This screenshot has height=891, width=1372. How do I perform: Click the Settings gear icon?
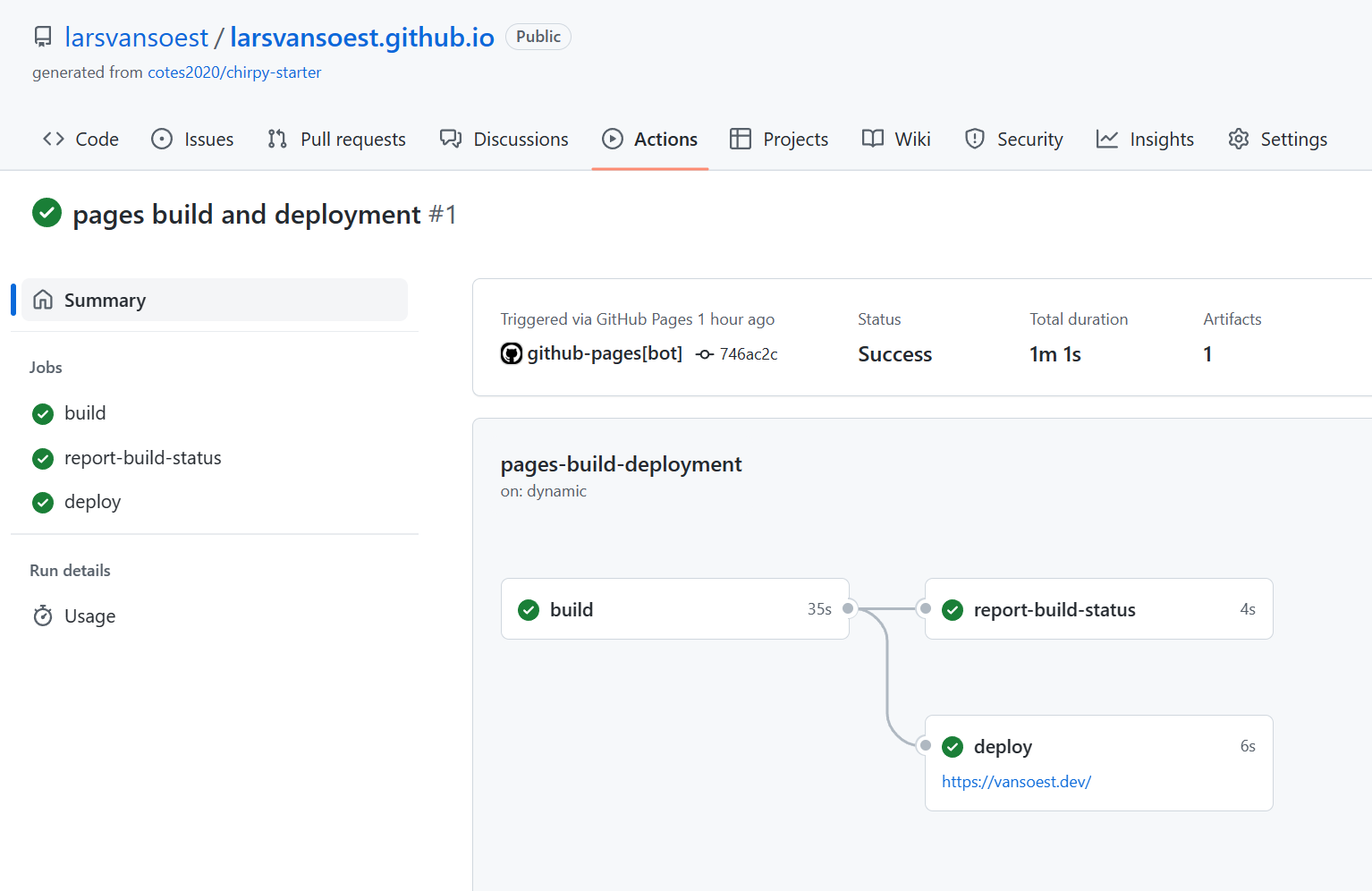(x=1238, y=139)
